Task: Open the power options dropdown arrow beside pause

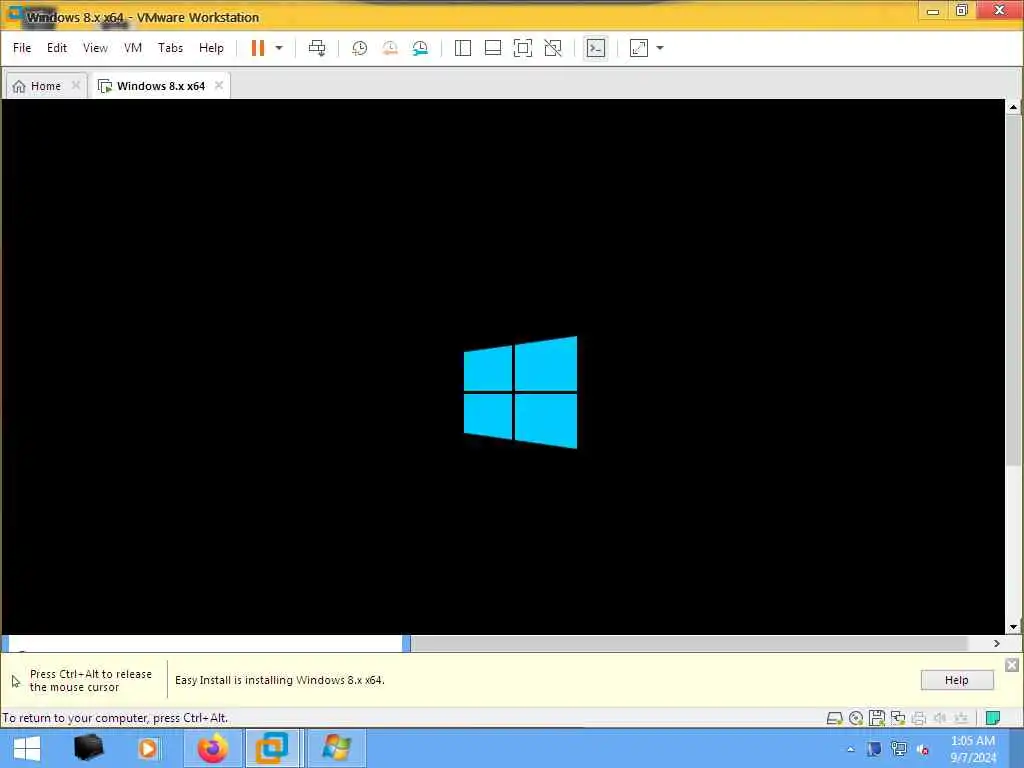Action: pos(279,48)
